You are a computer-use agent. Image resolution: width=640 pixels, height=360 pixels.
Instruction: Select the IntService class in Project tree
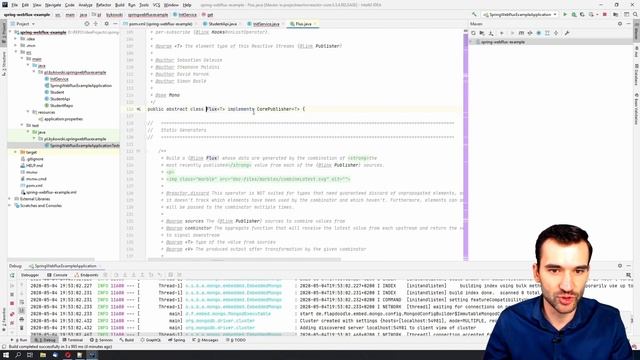tap(59, 79)
